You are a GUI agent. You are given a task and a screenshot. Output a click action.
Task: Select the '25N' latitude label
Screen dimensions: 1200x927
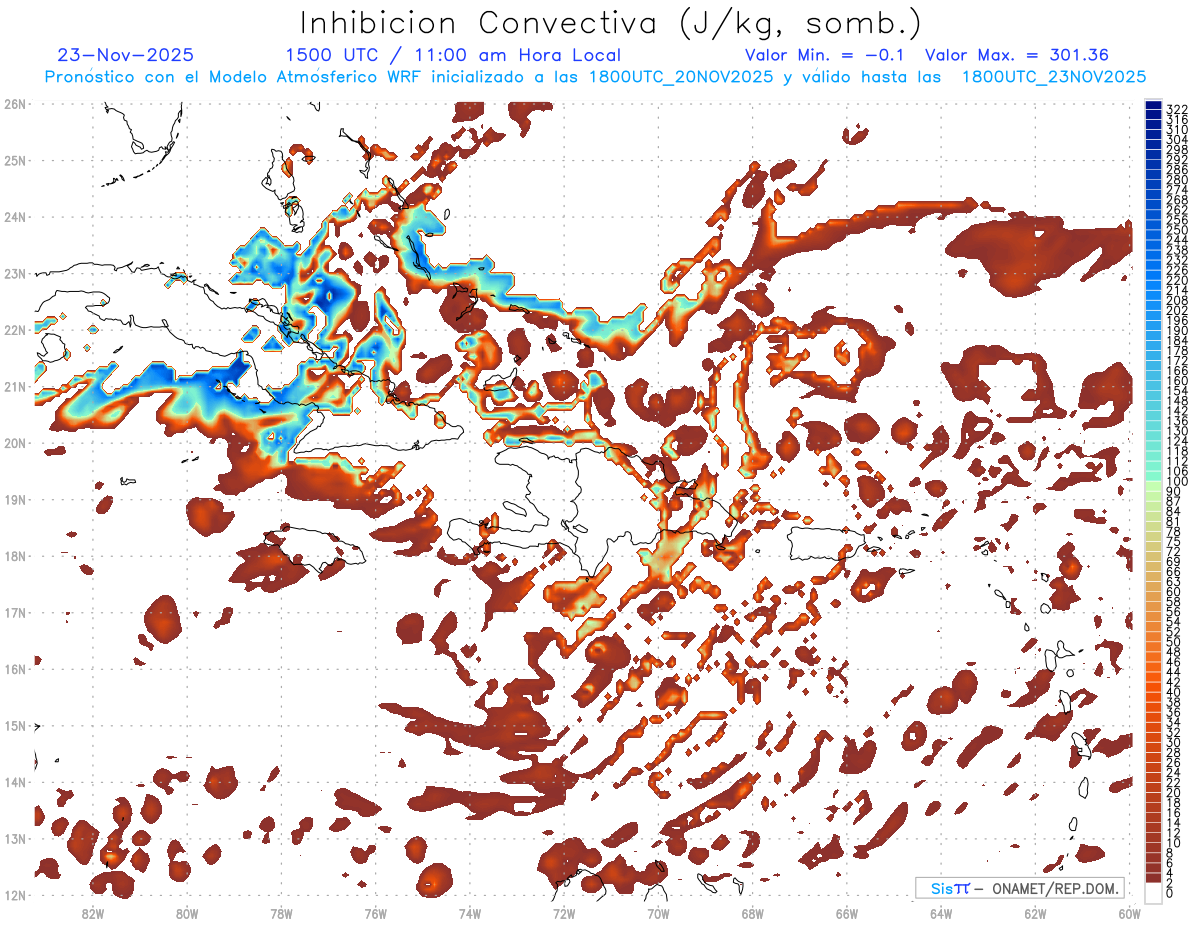15,160
